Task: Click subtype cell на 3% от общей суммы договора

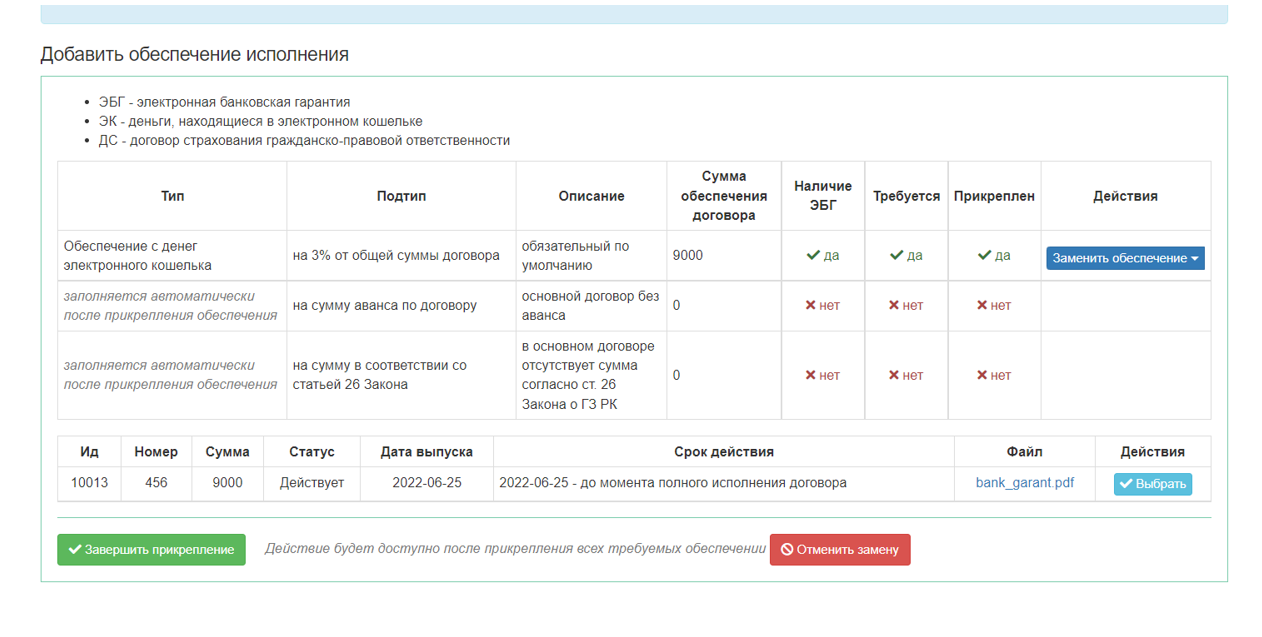Action: click(x=396, y=256)
